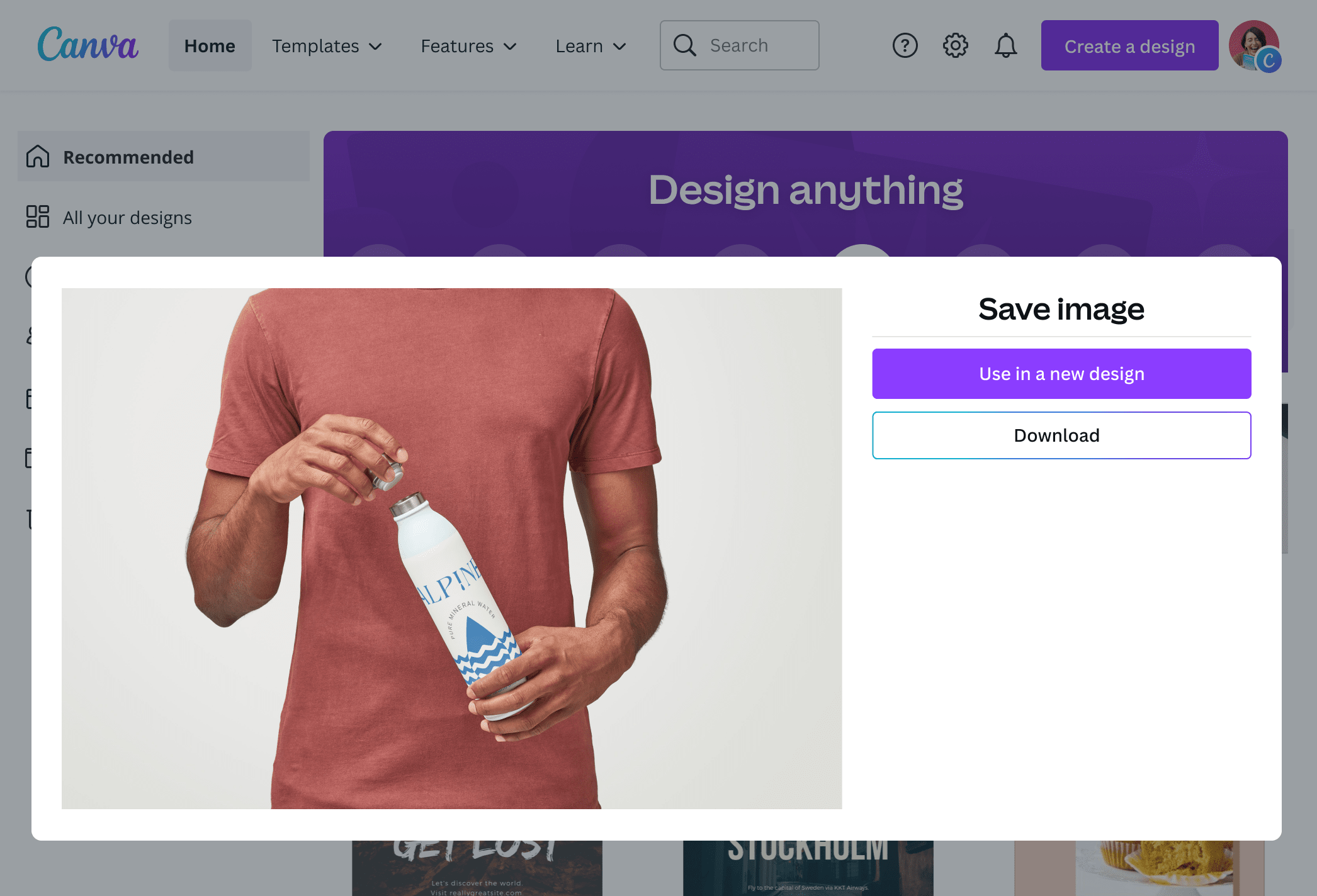Switch to the Home navigation item
1317x896 pixels.
click(x=210, y=45)
